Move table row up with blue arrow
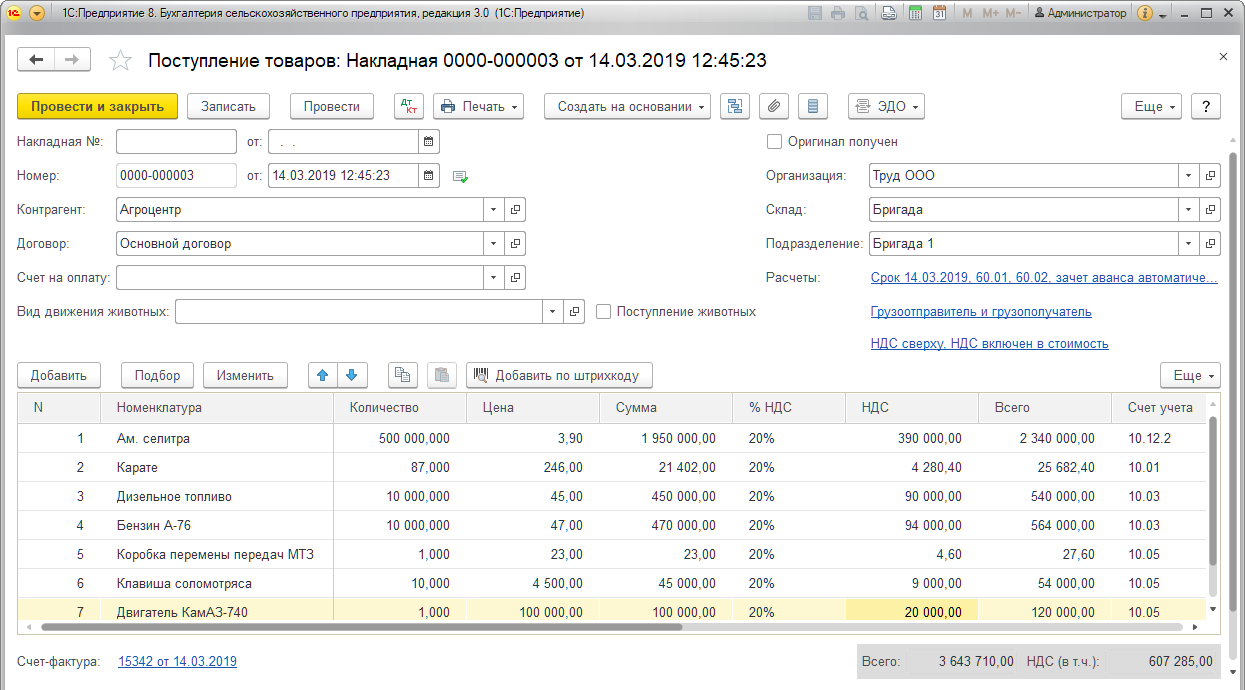Viewport: 1245px width, 690px height. [x=323, y=375]
